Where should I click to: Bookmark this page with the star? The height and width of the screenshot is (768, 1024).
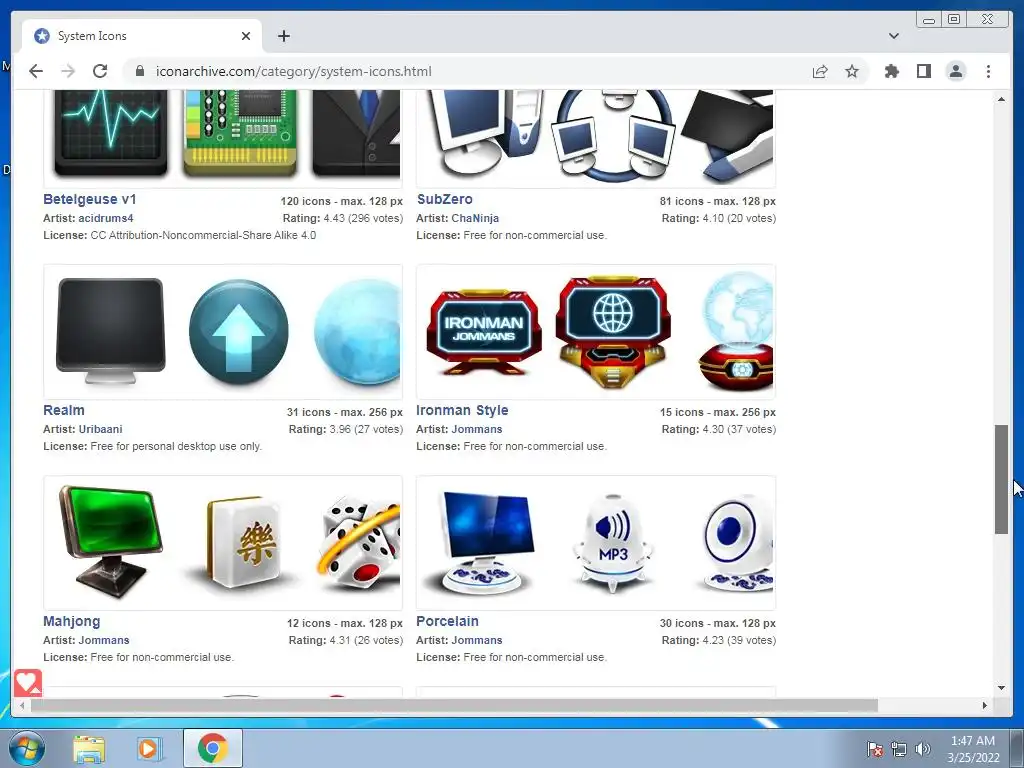[x=852, y=71]
